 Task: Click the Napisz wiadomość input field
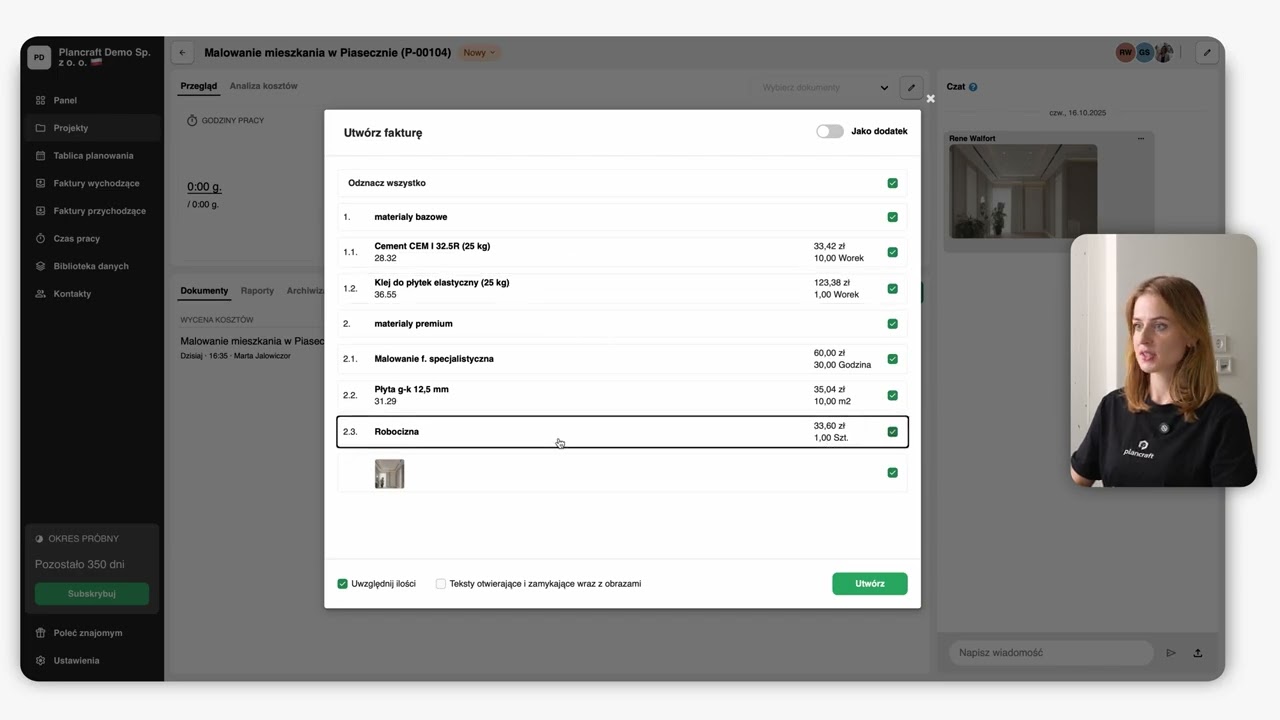coord(1050,653)
